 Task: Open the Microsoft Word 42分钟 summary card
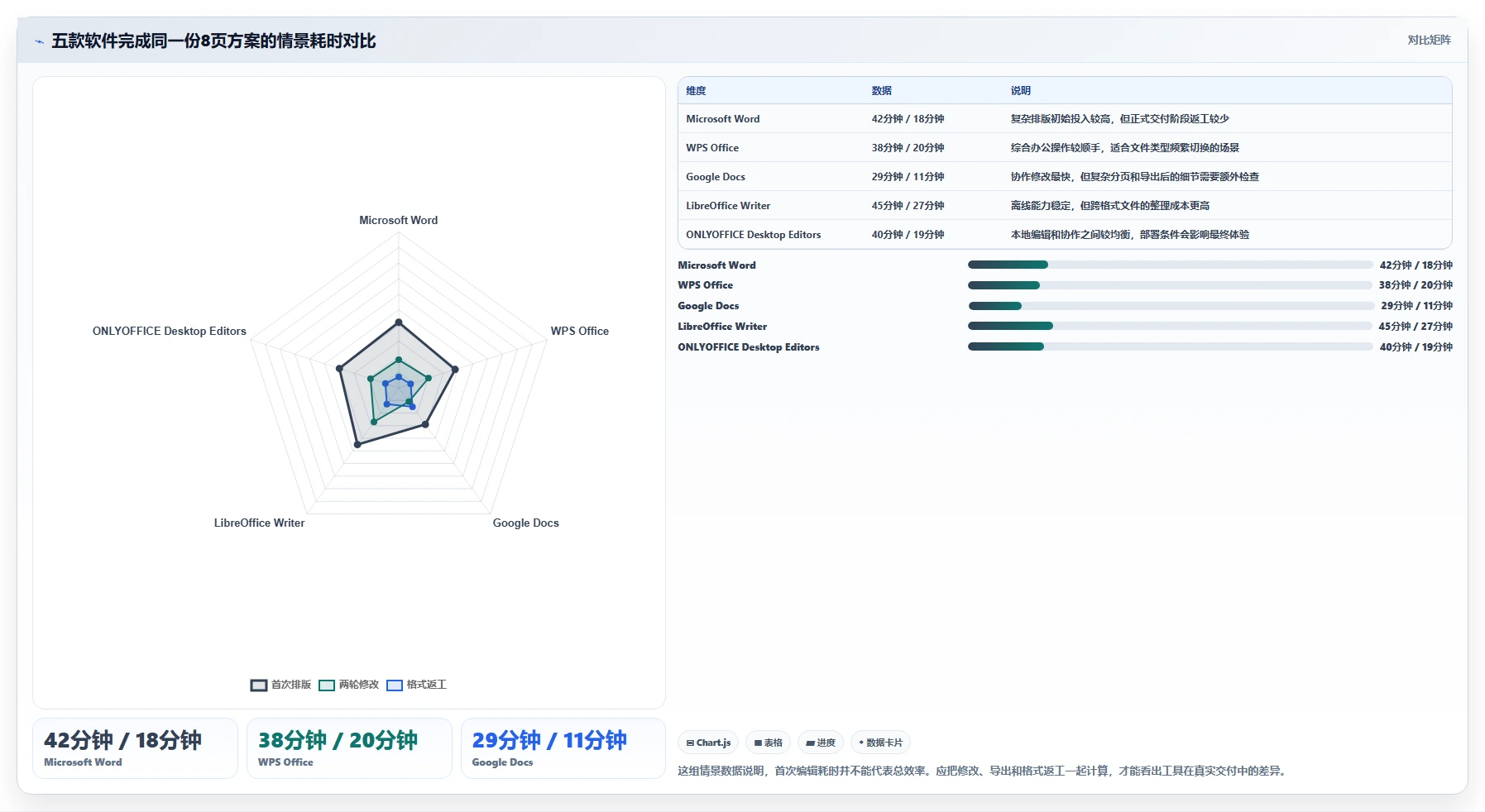coord(135,748)
